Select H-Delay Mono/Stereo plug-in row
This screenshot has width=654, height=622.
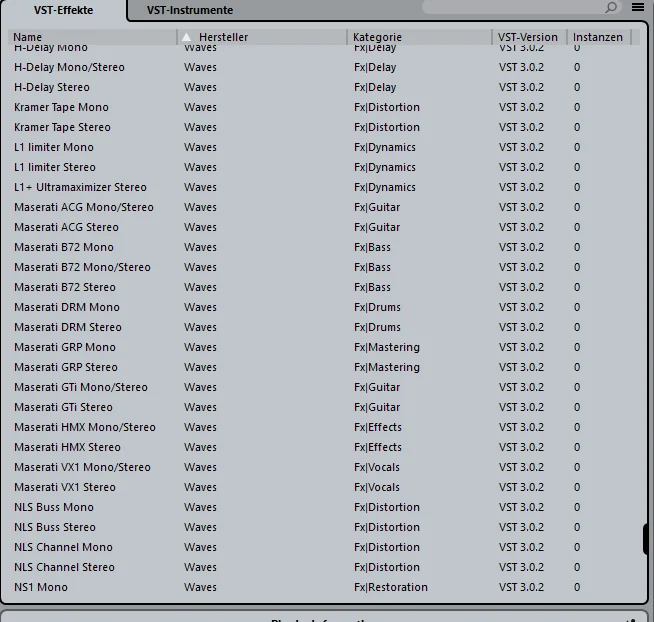click(x=324, y=67)
